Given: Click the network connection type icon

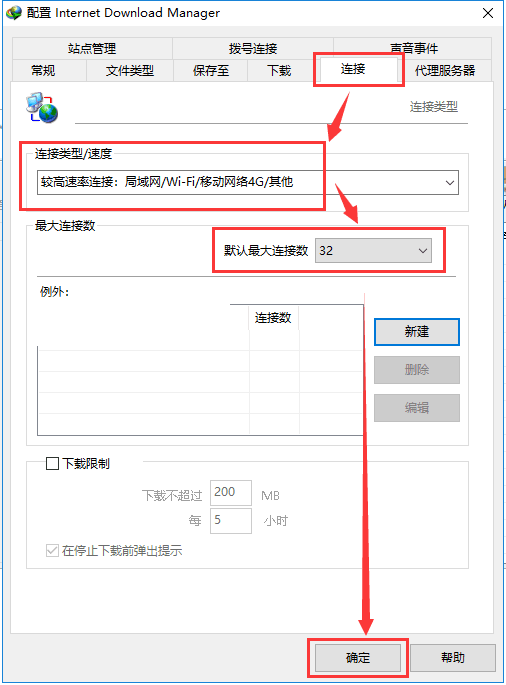Looking at the screenshot, I should click(x=42, y=107).
